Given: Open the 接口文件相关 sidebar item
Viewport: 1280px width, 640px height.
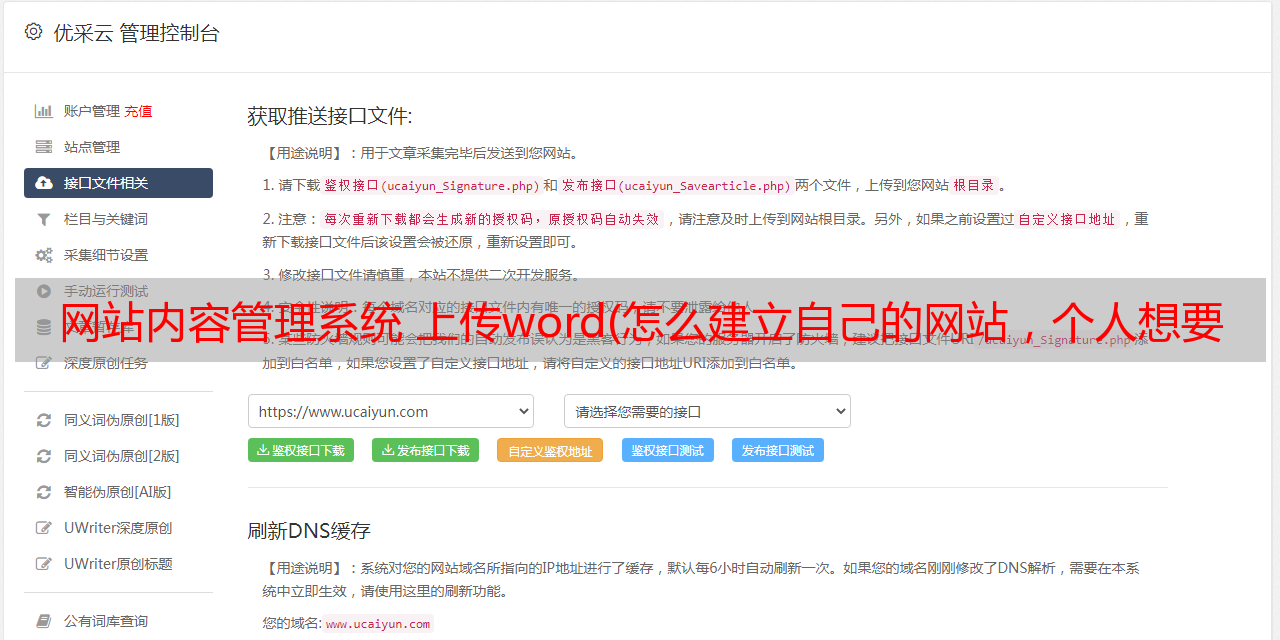Looking at the screenshot, I should tap(118, 183).
